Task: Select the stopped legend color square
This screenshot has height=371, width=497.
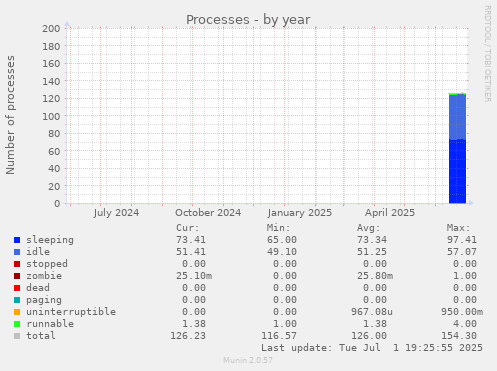Action: [17, 264]
